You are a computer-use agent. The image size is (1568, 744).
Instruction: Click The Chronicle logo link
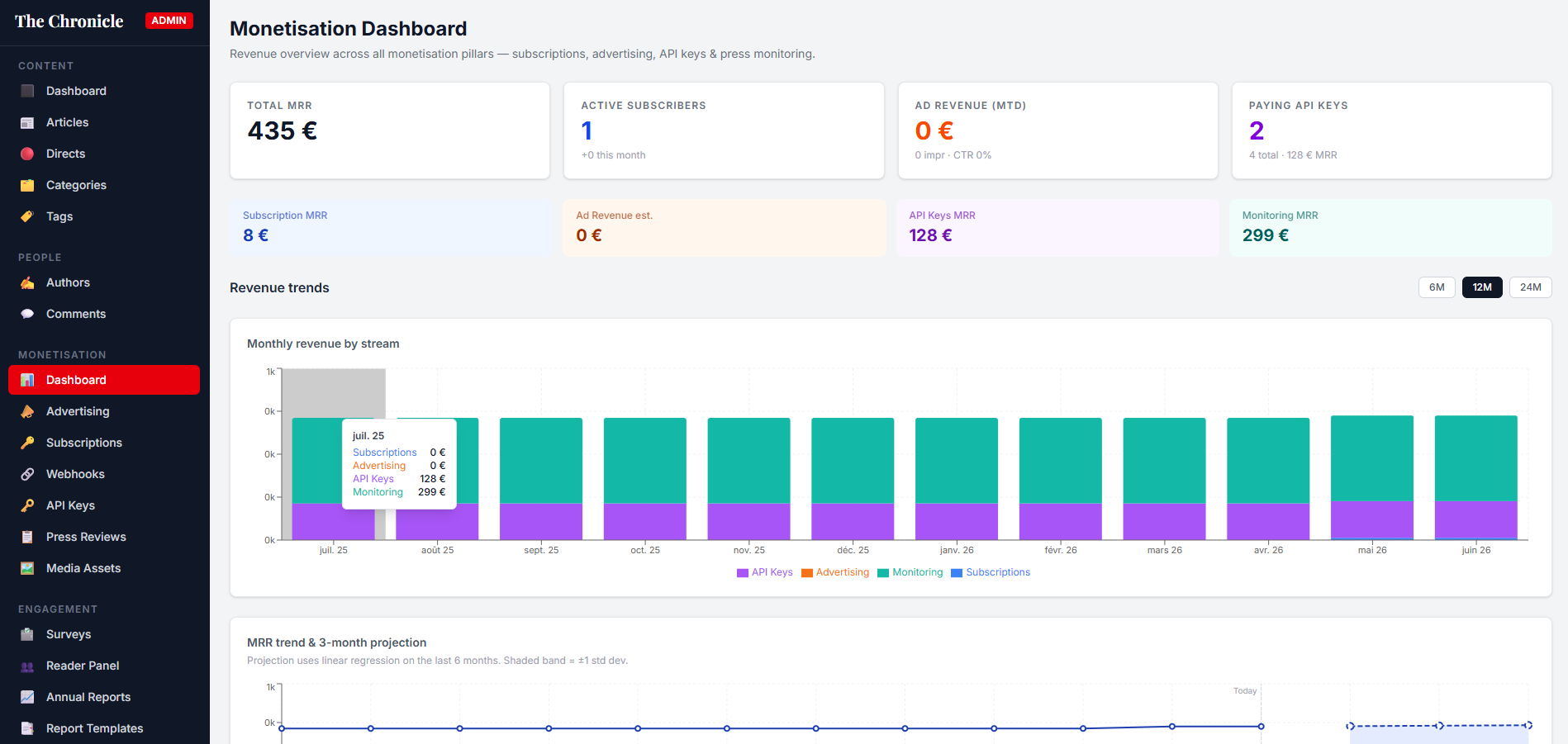pyautogui.click(x=69, y=21)
